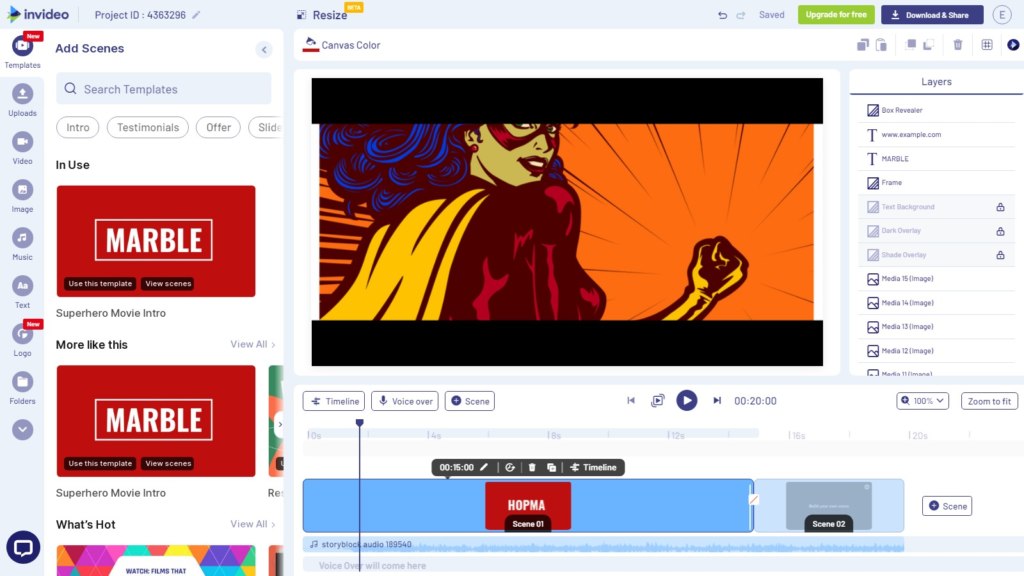1024x576 pixels.
Task: Play the video preview
Action: [x=686, y=400]
